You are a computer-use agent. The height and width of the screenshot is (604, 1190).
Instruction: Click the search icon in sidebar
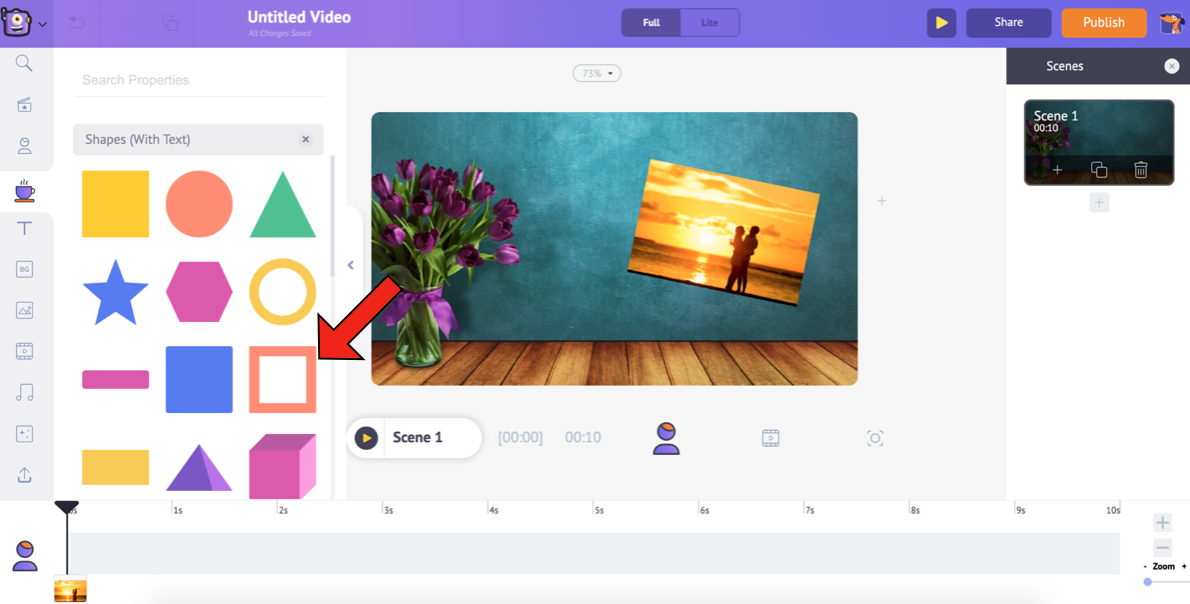pyautogui.click(x=24, y=64)
